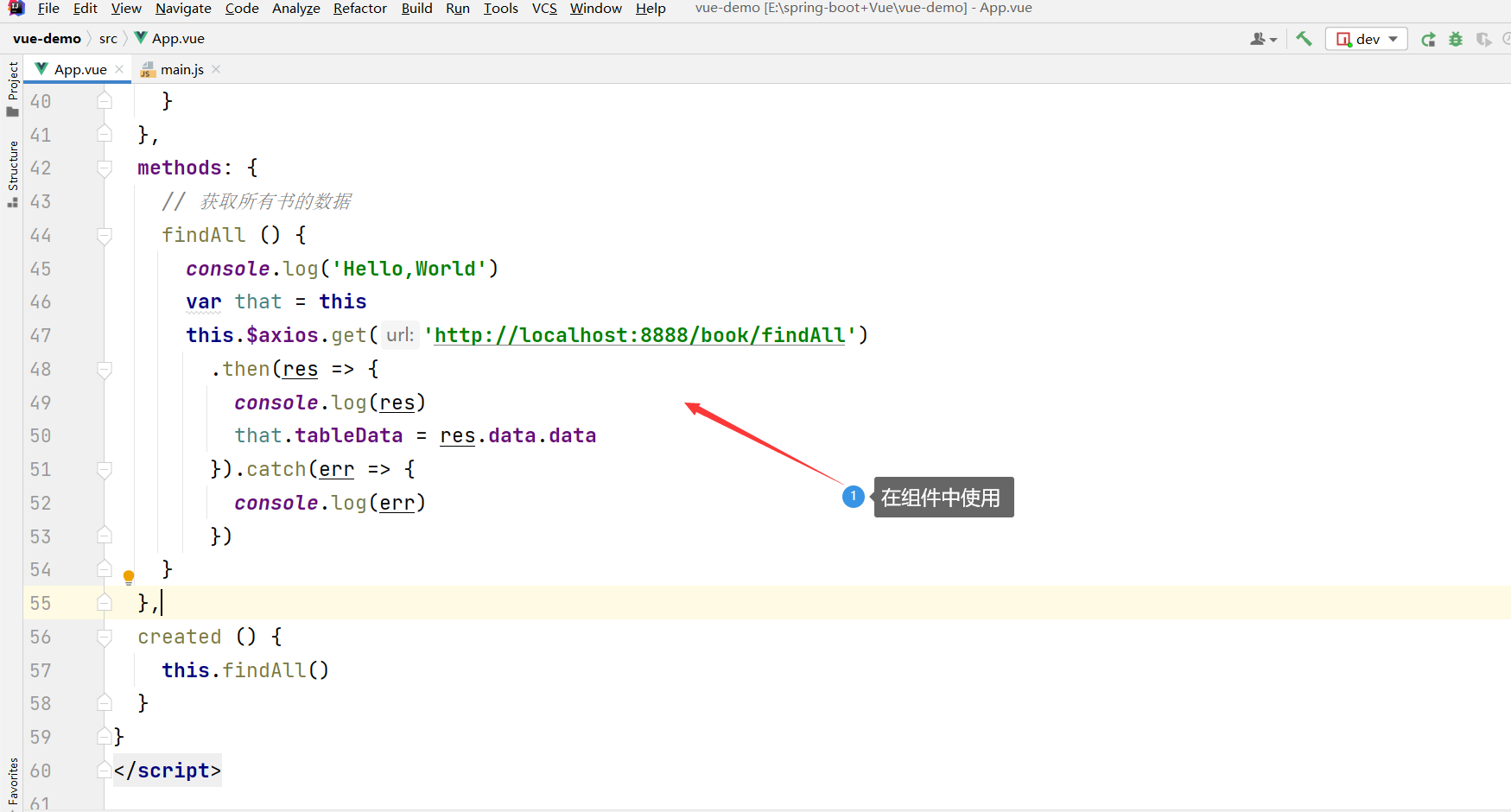
Task: Click the Run with Coverage shield icon
Action: tap(1483, 39)
